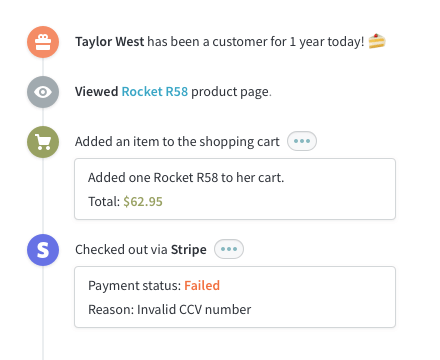Click the 'Added an item to the shopping cart' heading
Image resolution: width=440 pixels, height=360 pixels.
click(x=177, y=142)
